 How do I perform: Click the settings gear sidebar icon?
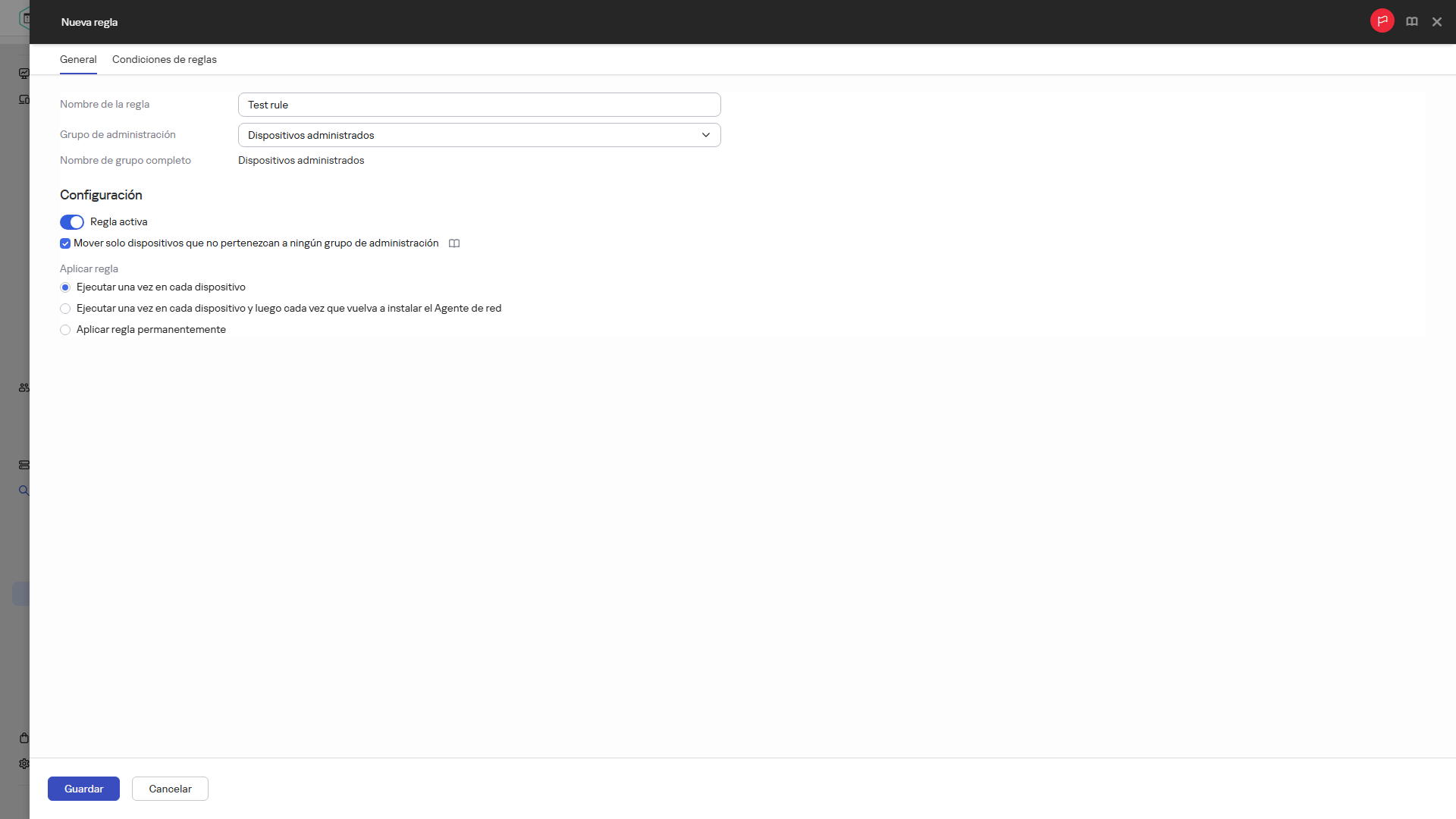click(x=24, y=764)
